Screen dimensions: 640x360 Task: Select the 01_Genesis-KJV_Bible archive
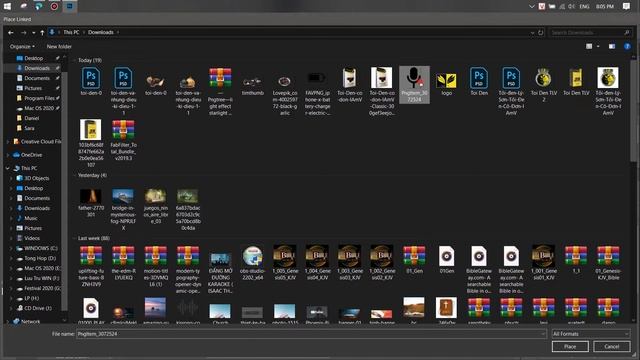(x=608, y=263)
